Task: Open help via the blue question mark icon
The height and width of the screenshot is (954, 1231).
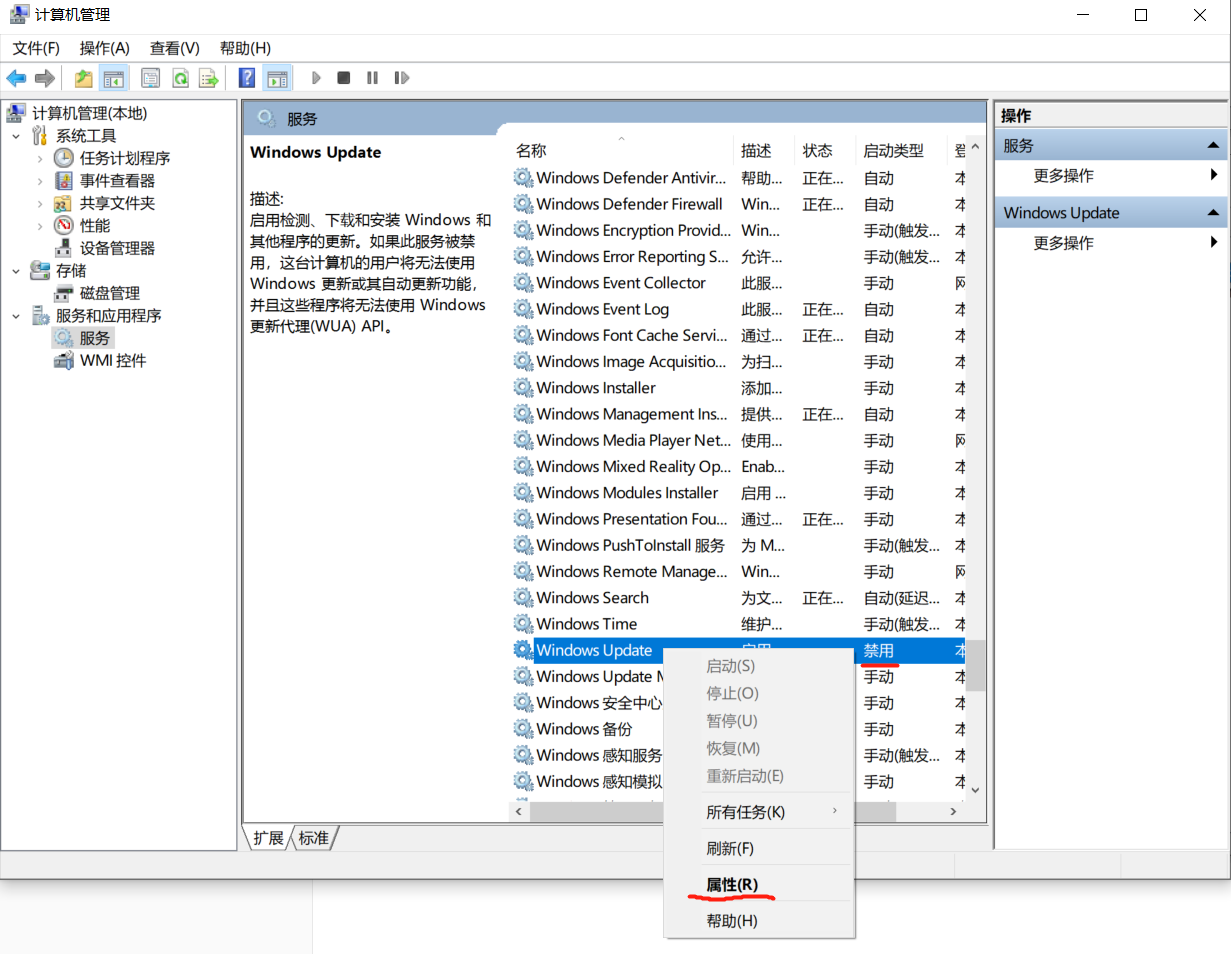Action: pyautogui.click(x=247, y=78)
